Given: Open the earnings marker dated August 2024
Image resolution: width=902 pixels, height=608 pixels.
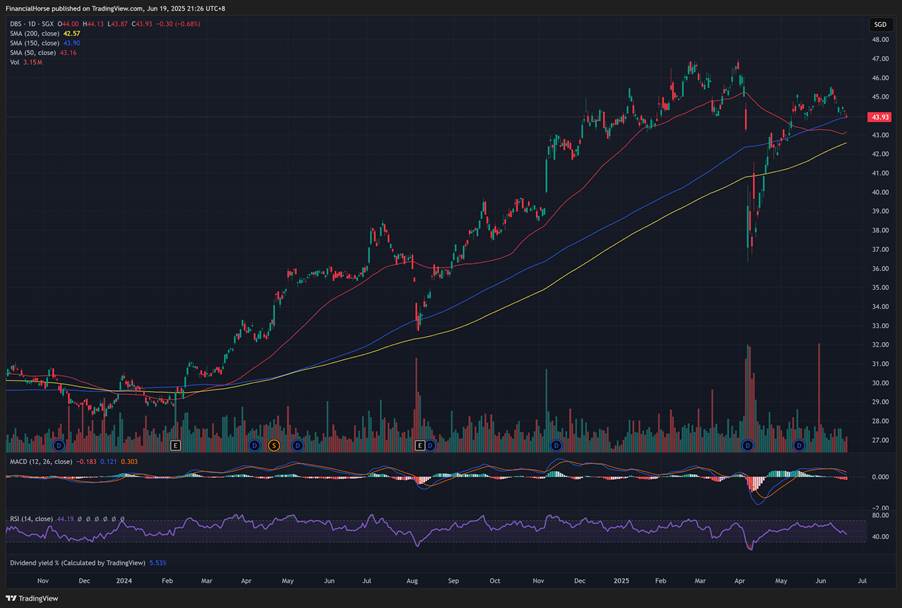Looking at the screenshot, I should coord(420,445).
